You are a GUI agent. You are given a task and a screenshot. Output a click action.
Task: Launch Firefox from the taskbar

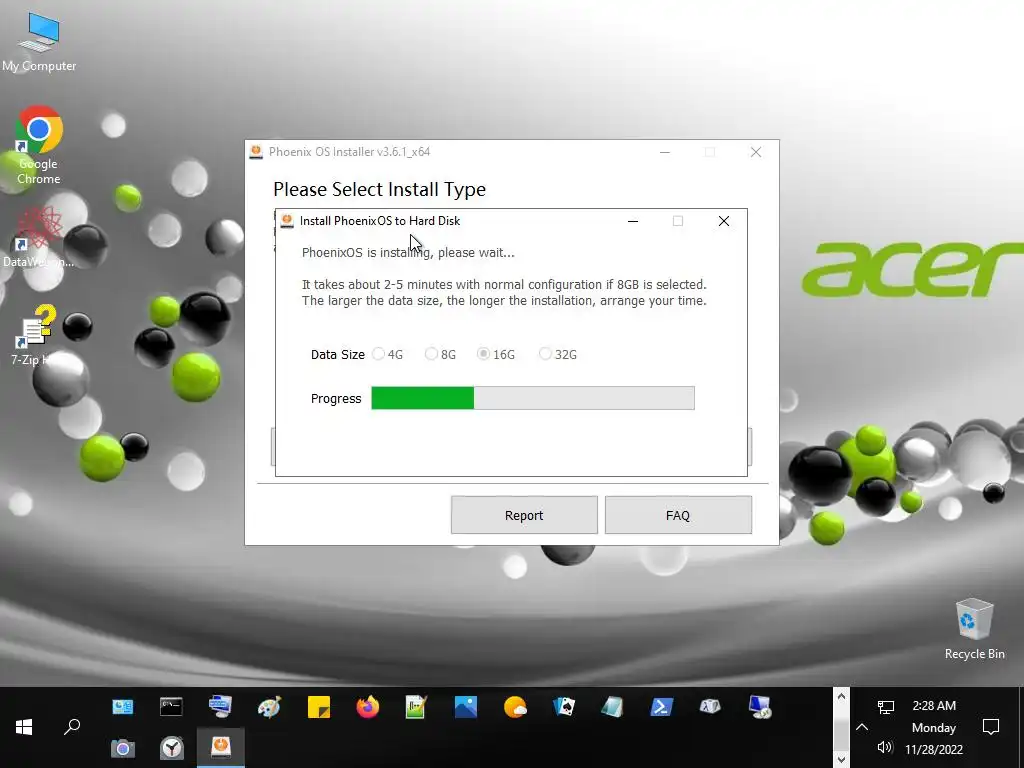368,707
